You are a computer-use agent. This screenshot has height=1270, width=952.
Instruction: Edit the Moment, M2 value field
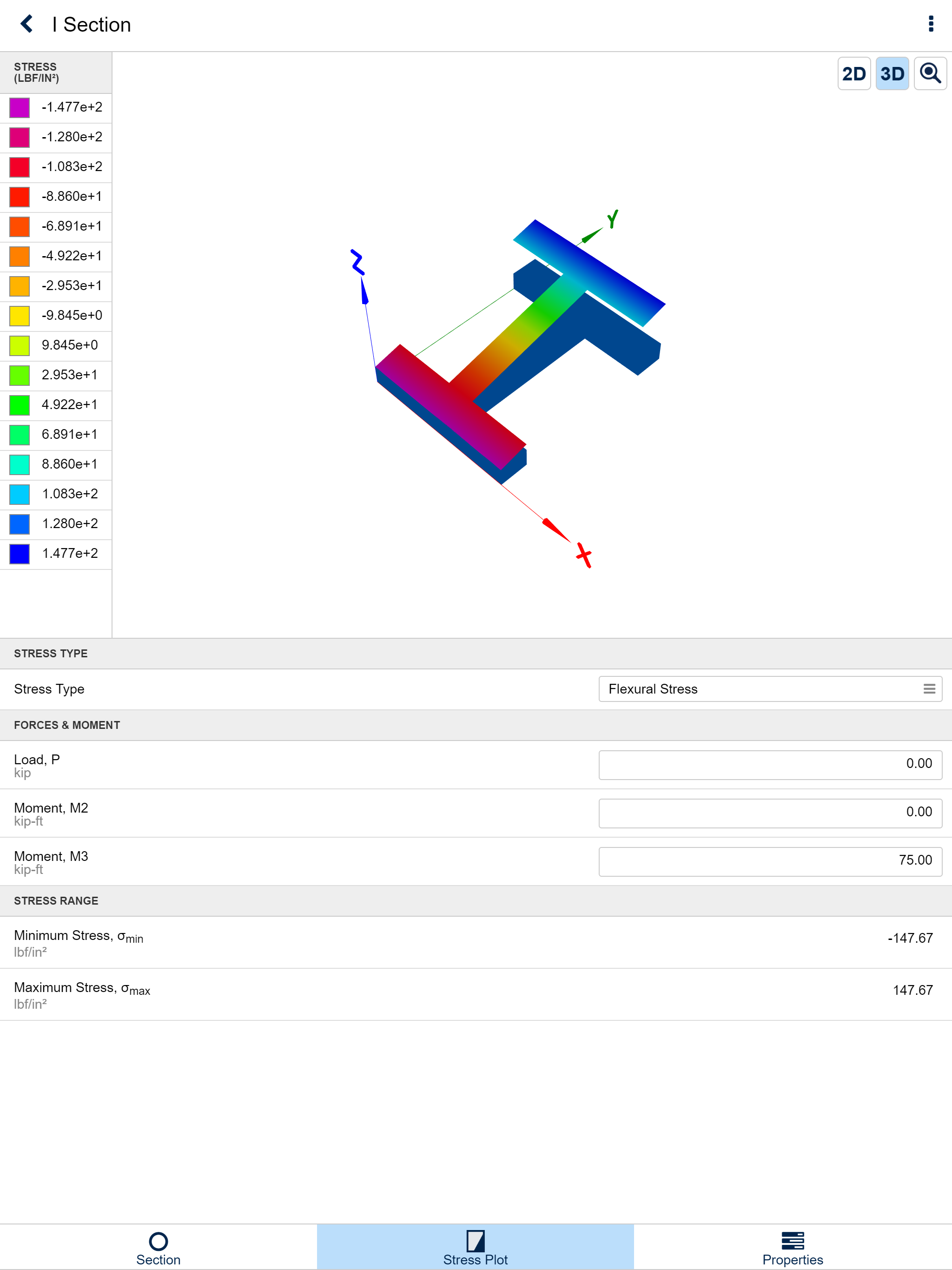pyautogui.click(x=769, y=813)
